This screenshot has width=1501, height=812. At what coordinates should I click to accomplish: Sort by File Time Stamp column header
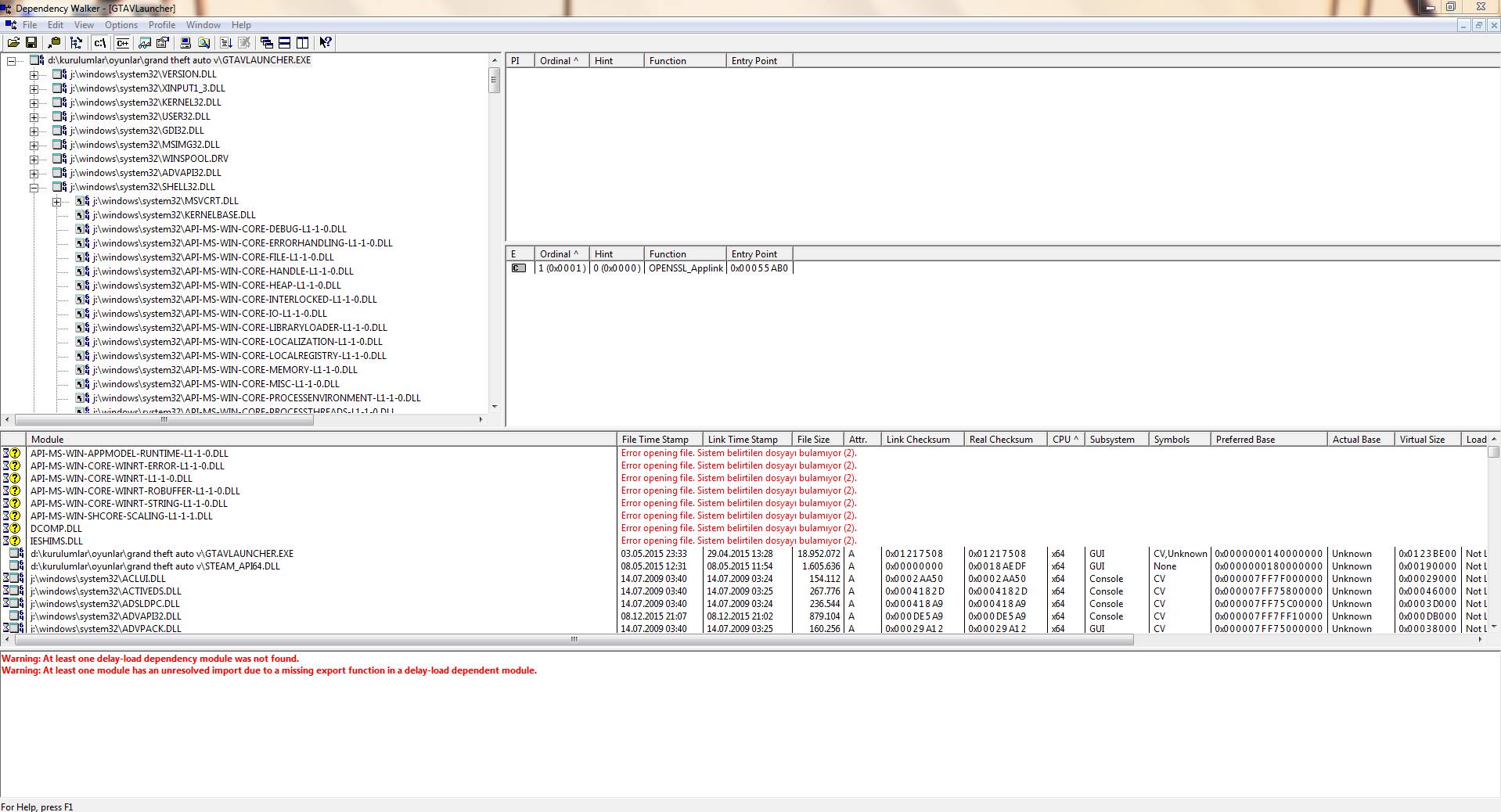pyautogui.click(x=660, y=440)
